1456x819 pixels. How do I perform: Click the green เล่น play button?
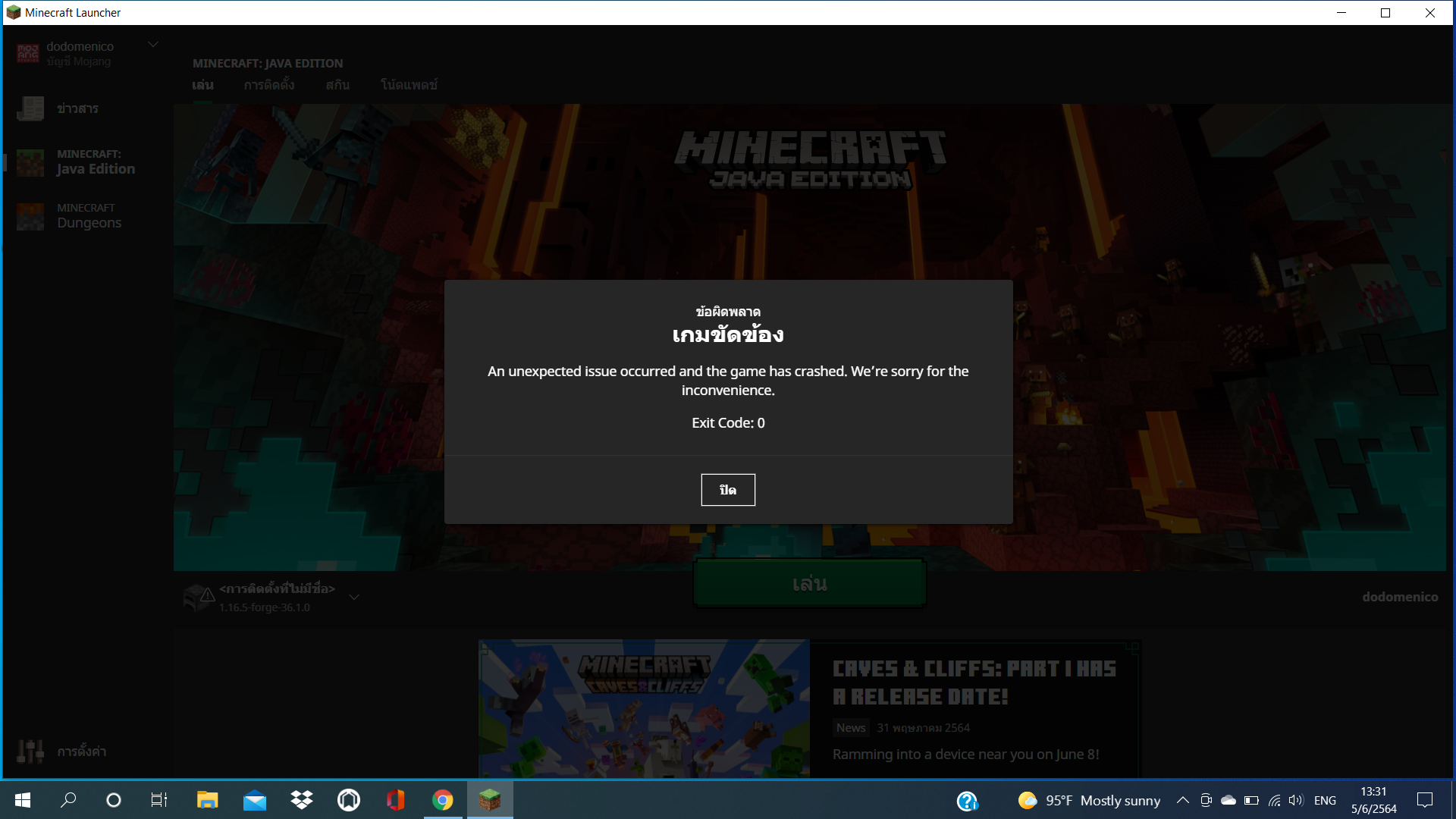[809, 583]
